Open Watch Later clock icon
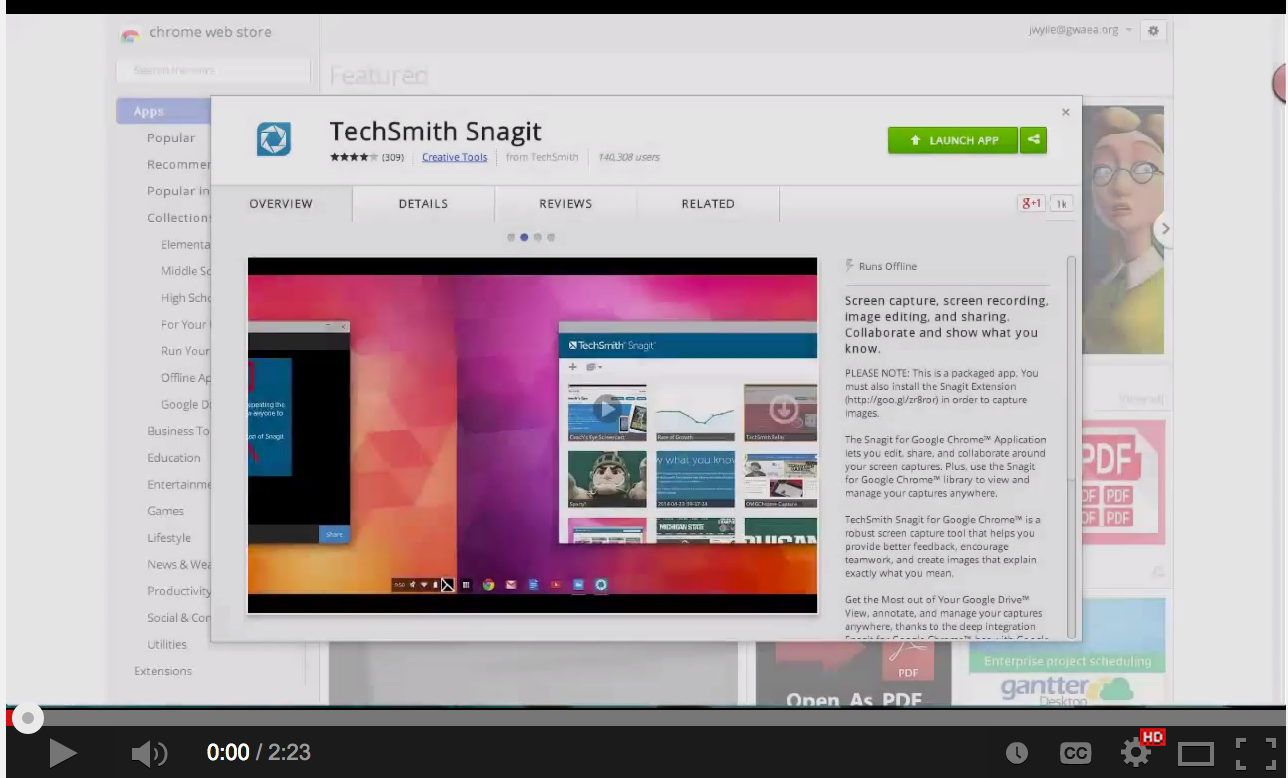This screenshot has width=1288, height=778. 1016,753
